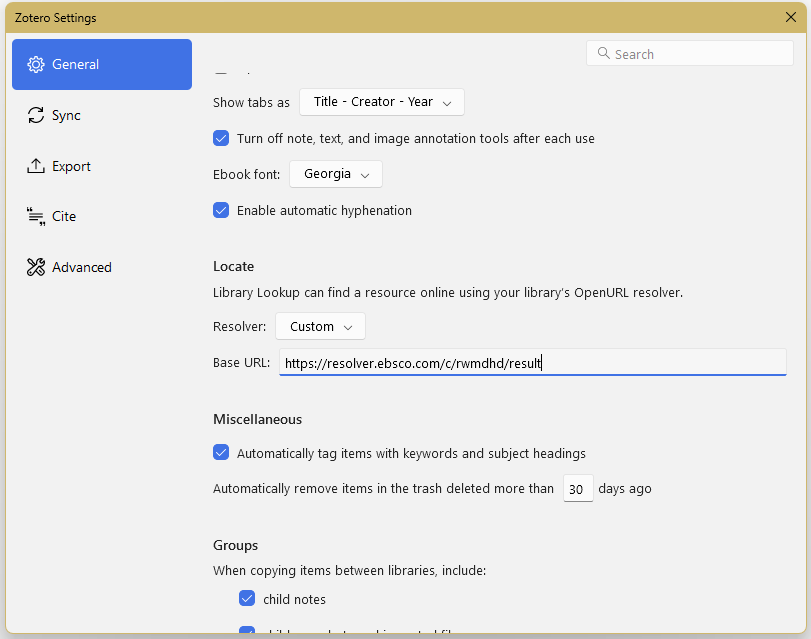The width and height of the screenshot is (811, 639).
Task: Select the Export settings pane
Action: tap(68, 166)
